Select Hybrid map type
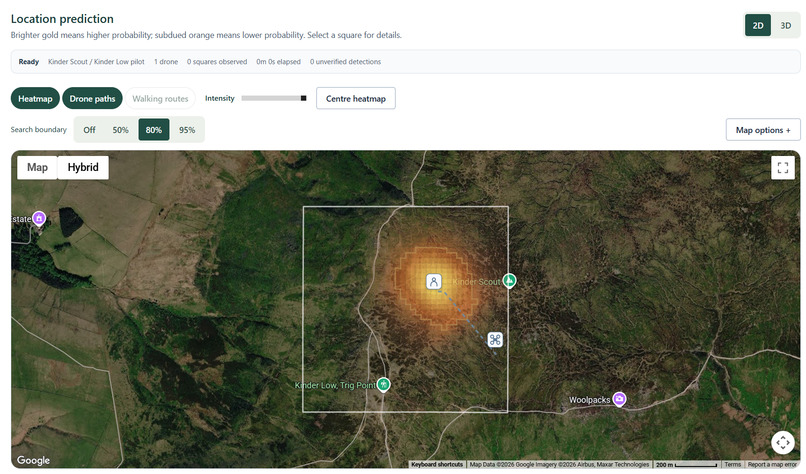This screenshot has width=806, height=474. 83,168
